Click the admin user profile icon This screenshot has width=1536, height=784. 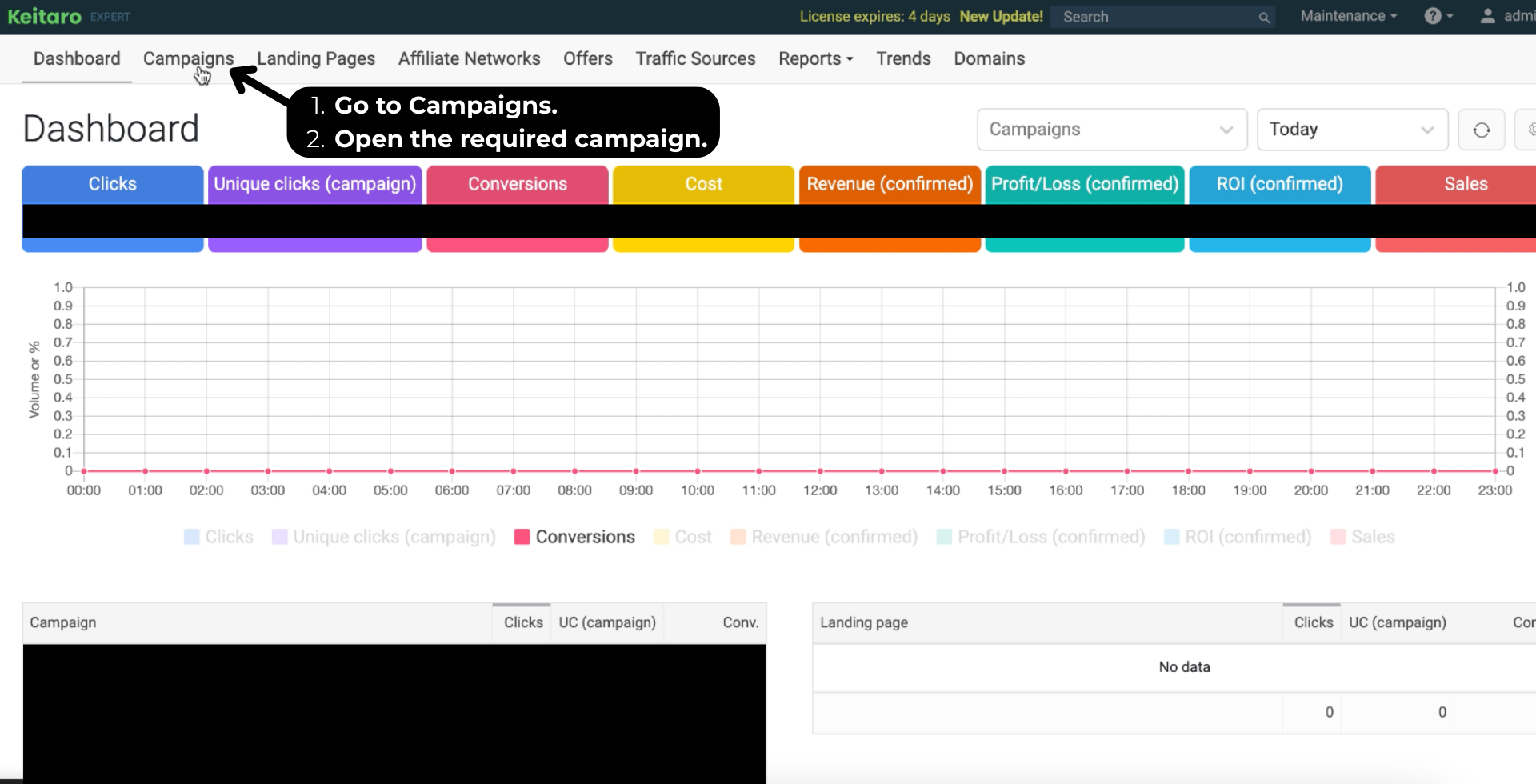[1487, 16]
